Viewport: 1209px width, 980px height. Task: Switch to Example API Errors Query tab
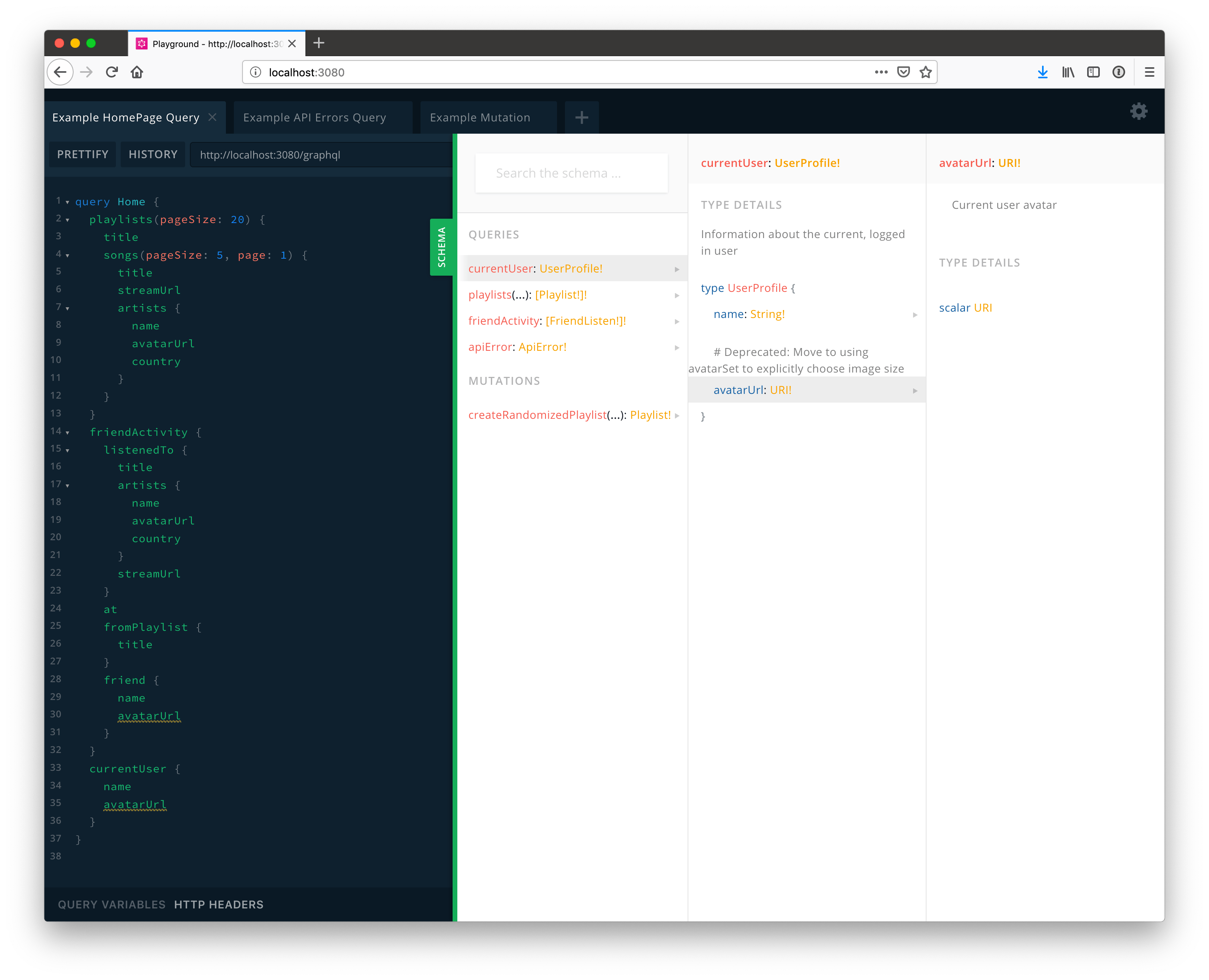coord(322,117)
